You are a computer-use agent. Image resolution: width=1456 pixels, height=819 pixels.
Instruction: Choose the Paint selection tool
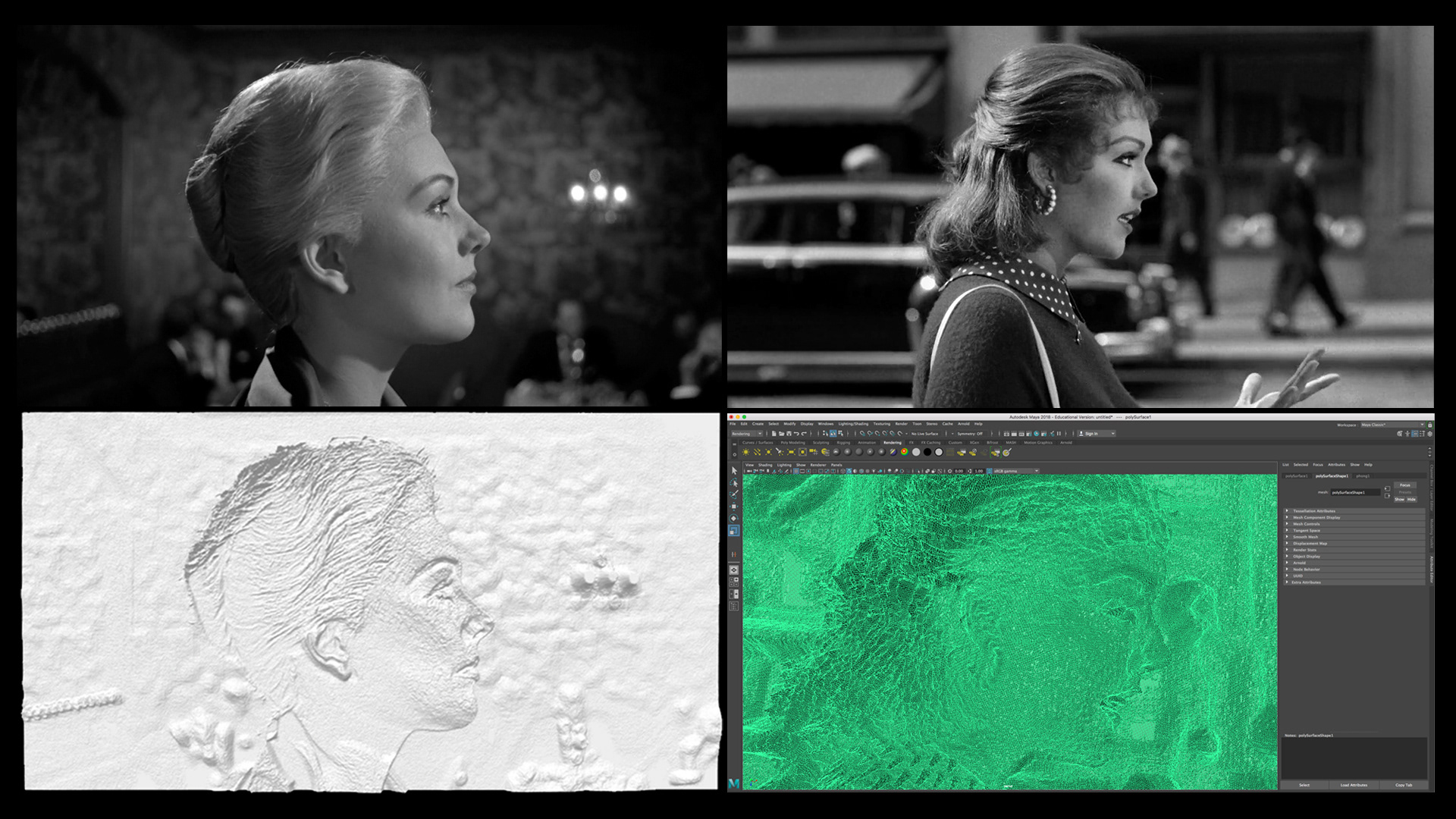(734, 494)
